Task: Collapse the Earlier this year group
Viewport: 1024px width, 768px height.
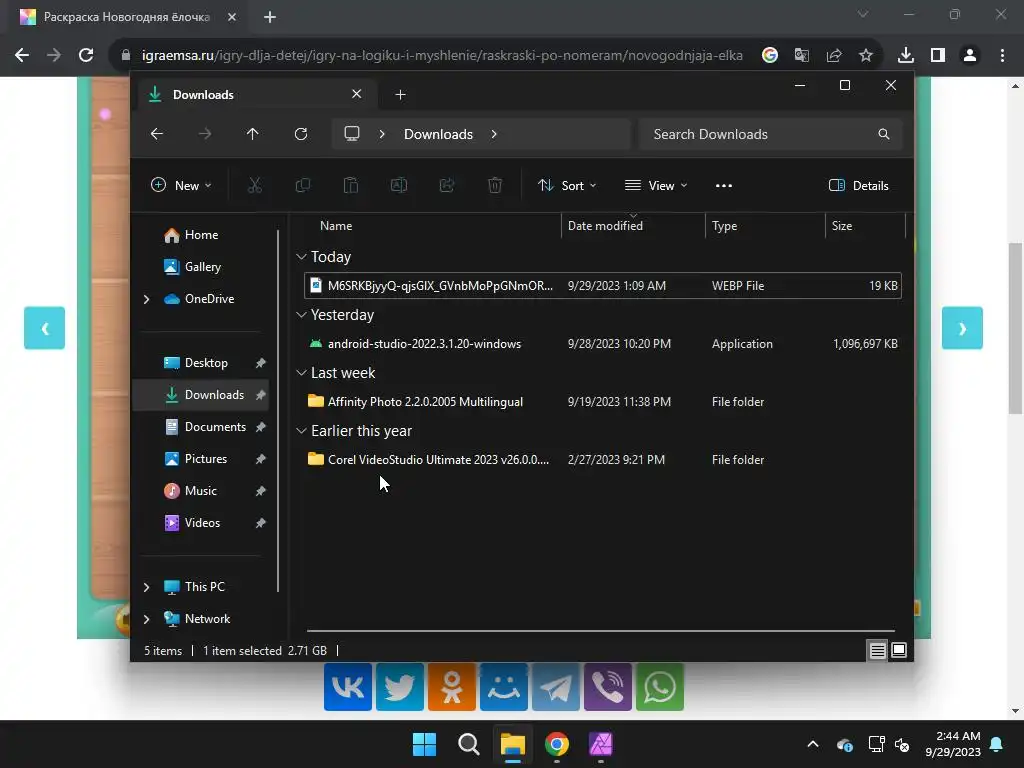Action: (x=301, y=431)
